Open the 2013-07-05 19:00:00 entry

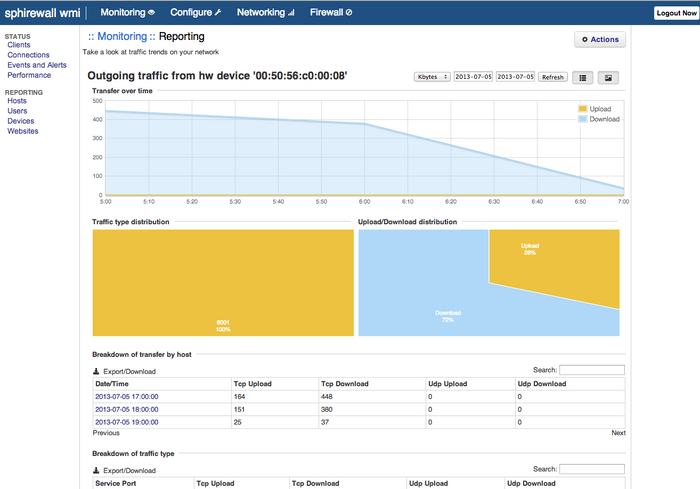click(127, 422)
